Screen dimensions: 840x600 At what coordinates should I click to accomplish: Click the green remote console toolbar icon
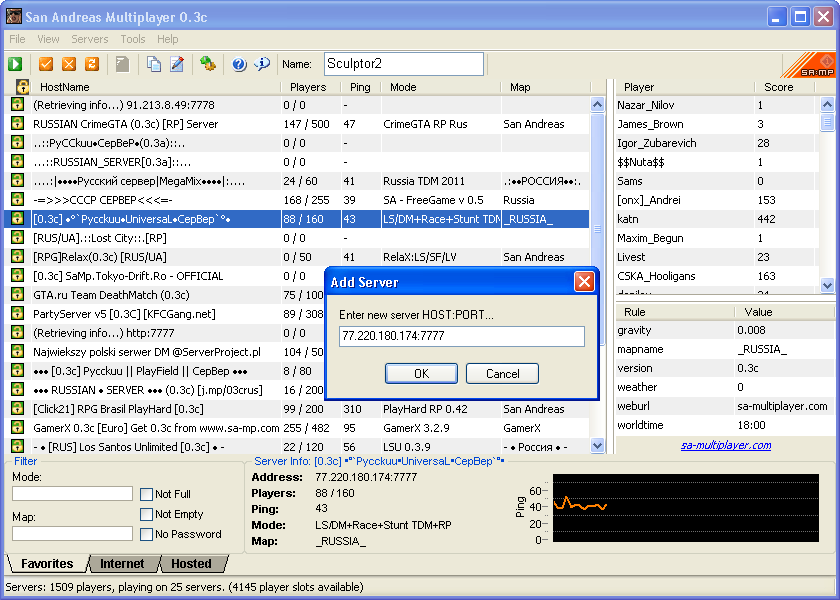point(208,64)
